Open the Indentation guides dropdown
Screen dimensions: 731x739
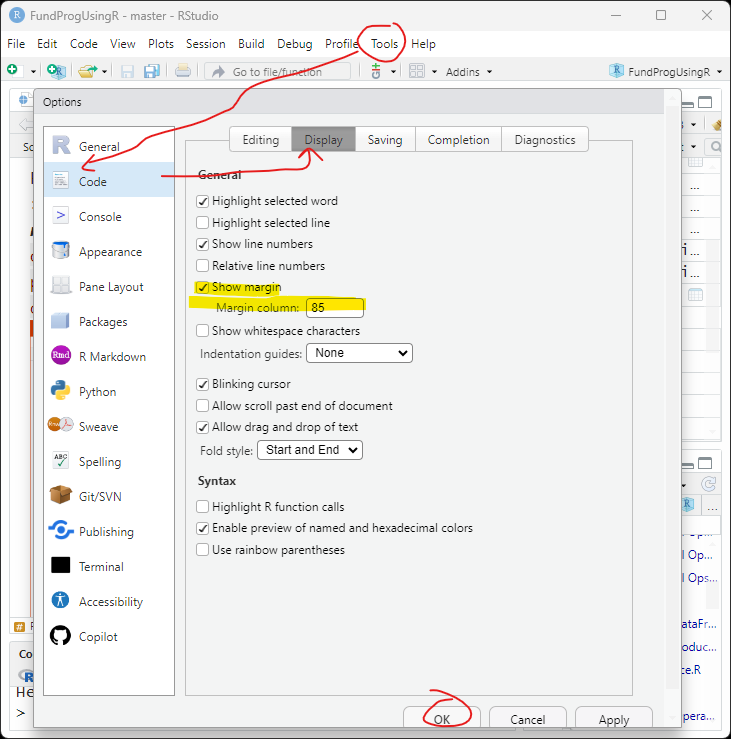point(360,353)
